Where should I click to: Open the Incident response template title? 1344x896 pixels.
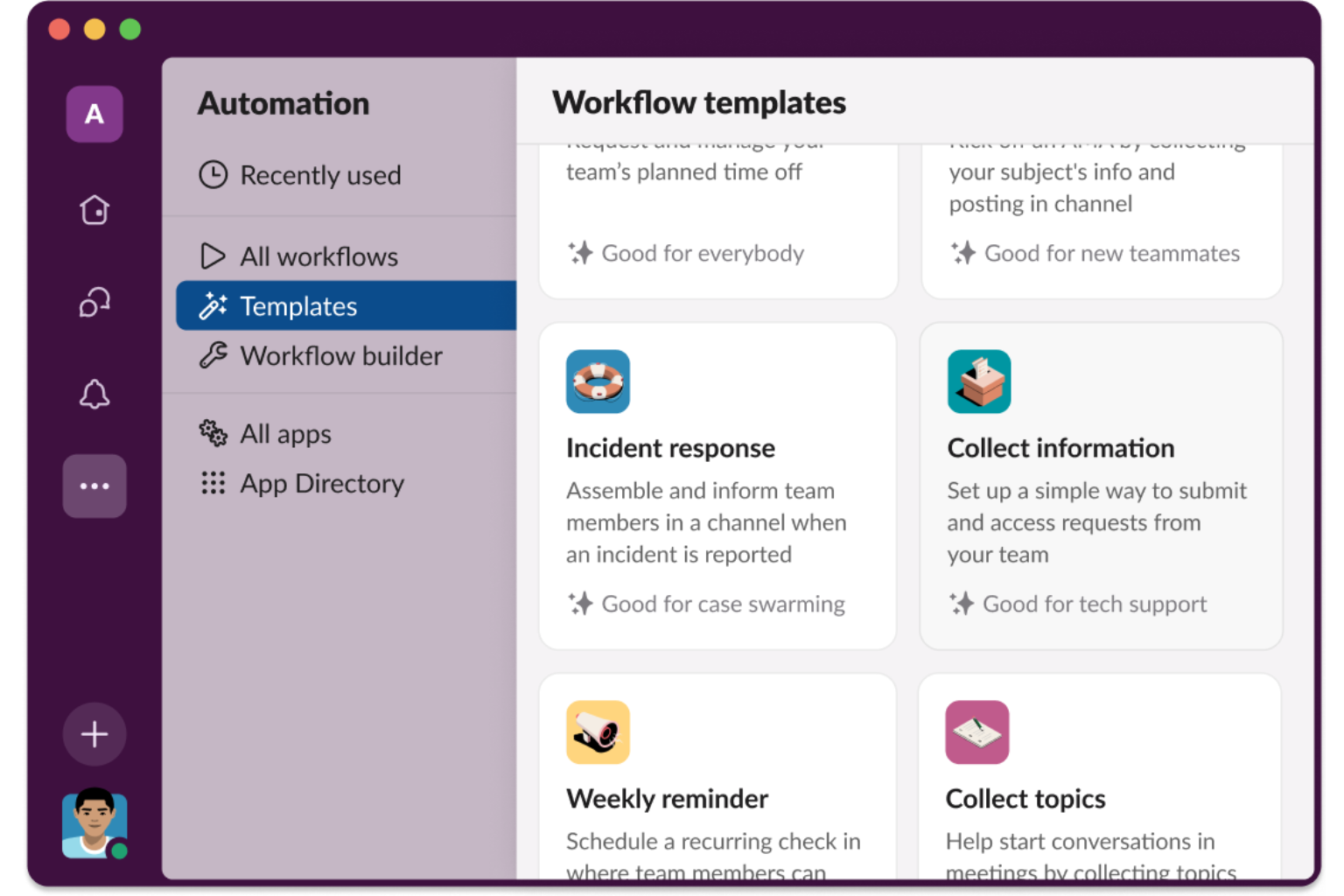tap(670, 448)
